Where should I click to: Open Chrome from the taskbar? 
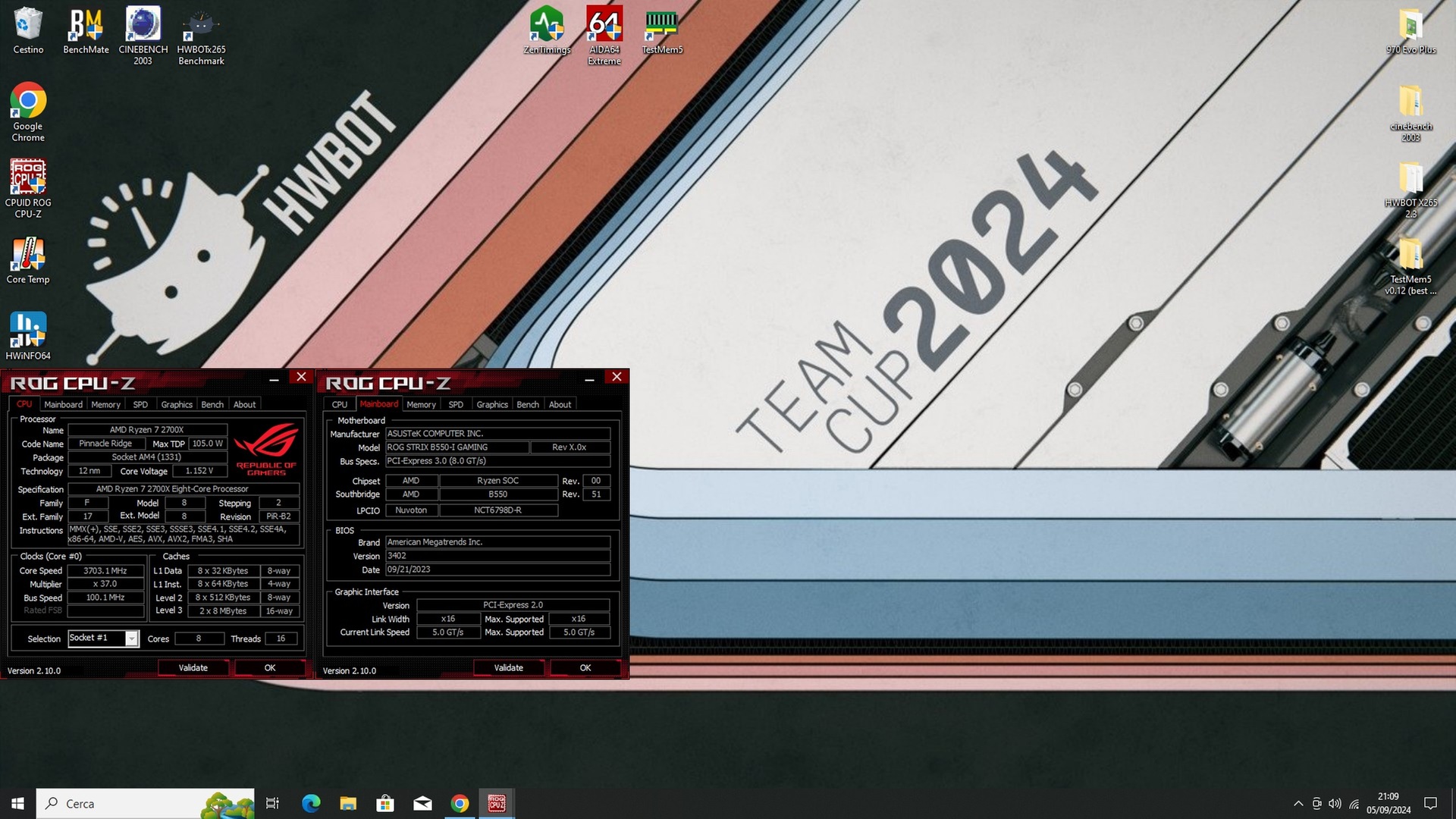460,803
